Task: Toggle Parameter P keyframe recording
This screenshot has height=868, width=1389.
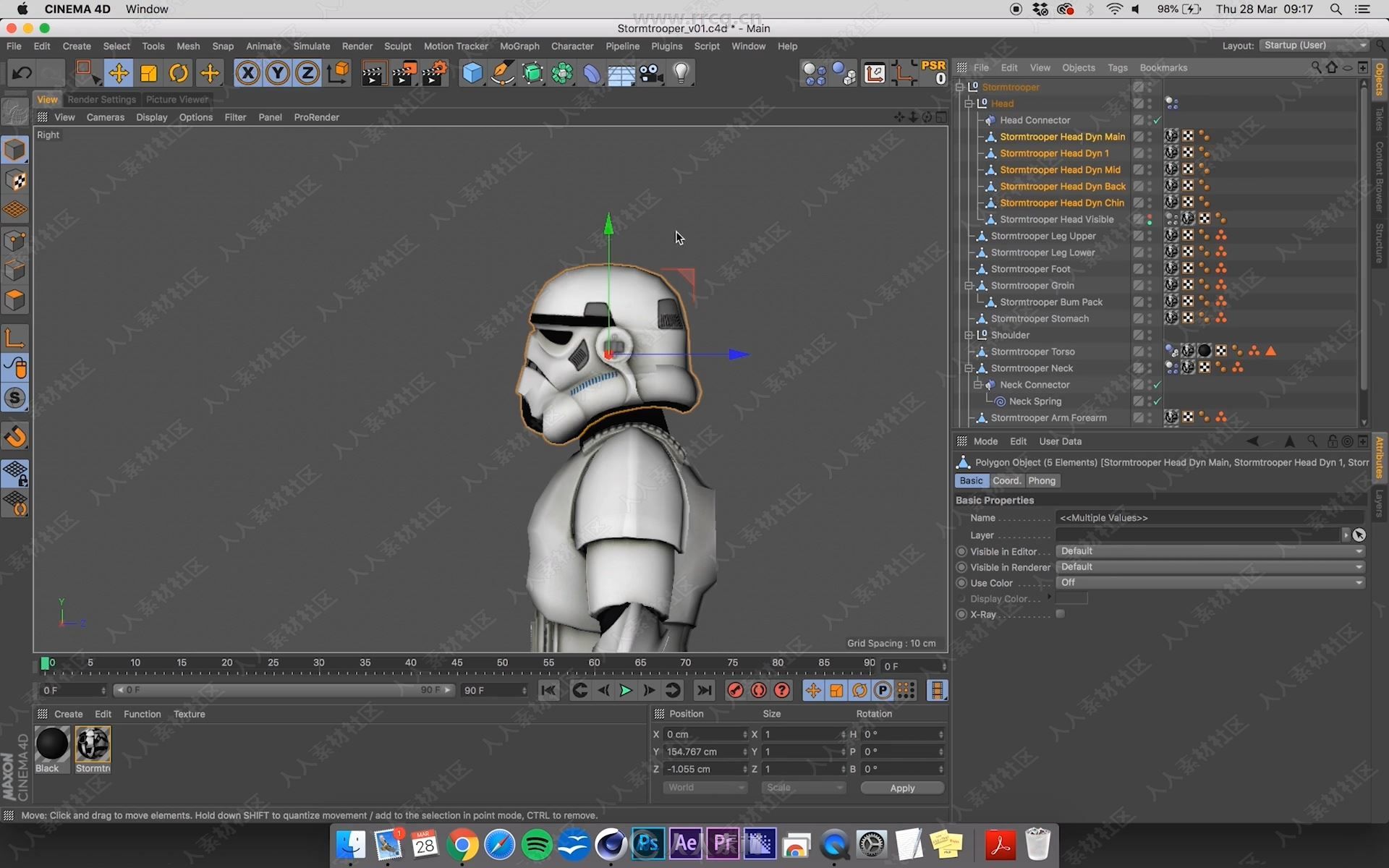Action: pos(883,691)
